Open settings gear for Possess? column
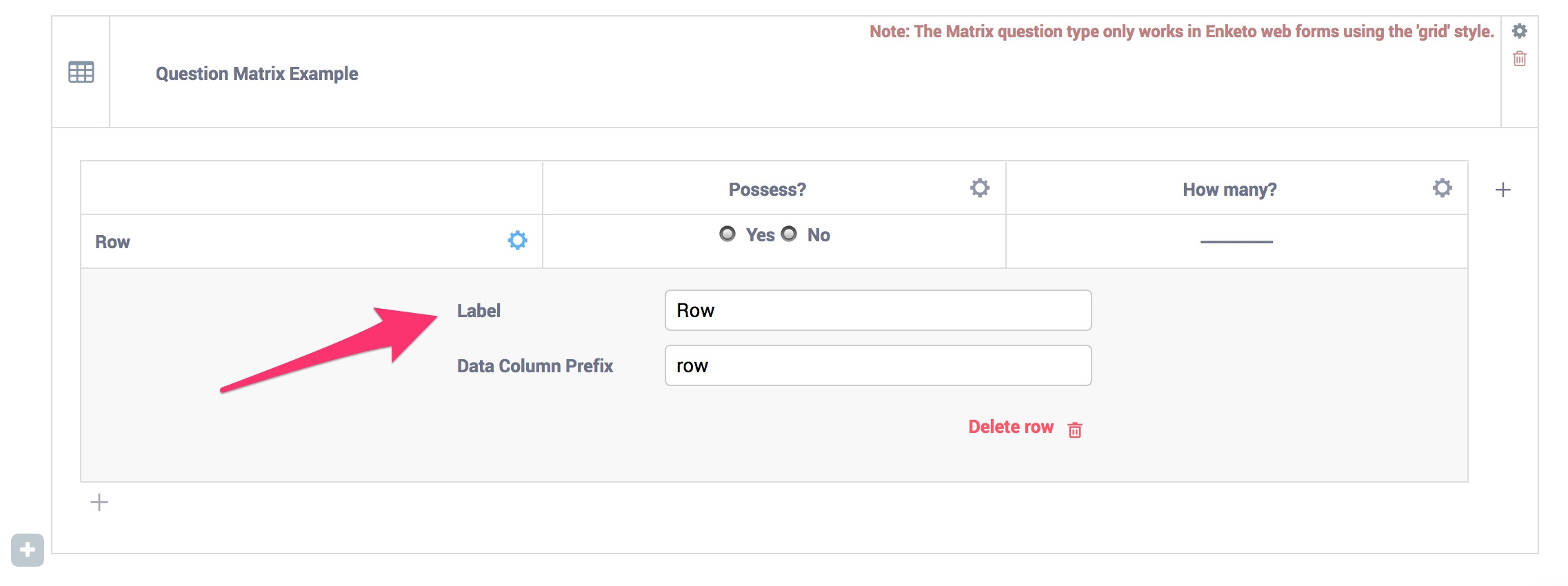 [x=979, y=188]
